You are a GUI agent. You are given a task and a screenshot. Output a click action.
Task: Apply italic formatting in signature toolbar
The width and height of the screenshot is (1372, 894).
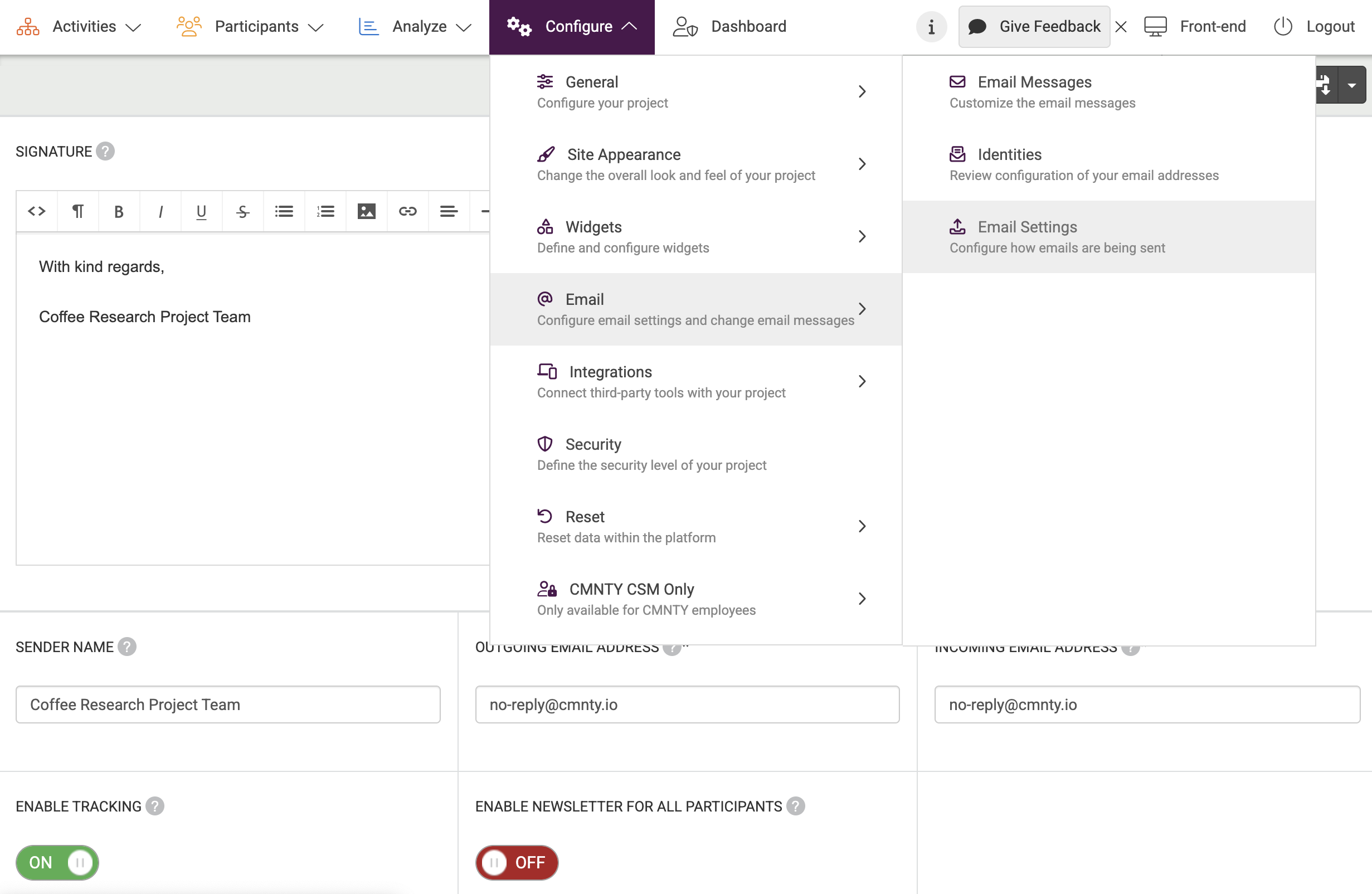click(160, 212)
